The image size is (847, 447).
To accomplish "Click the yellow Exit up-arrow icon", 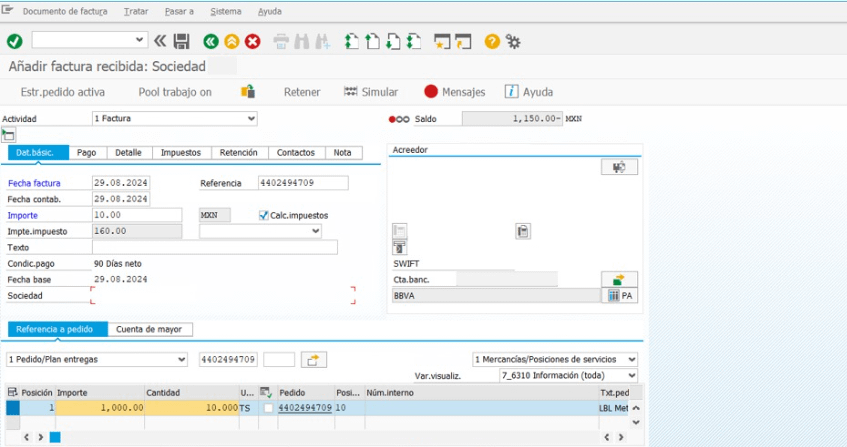I will click(x=231, y=41).
